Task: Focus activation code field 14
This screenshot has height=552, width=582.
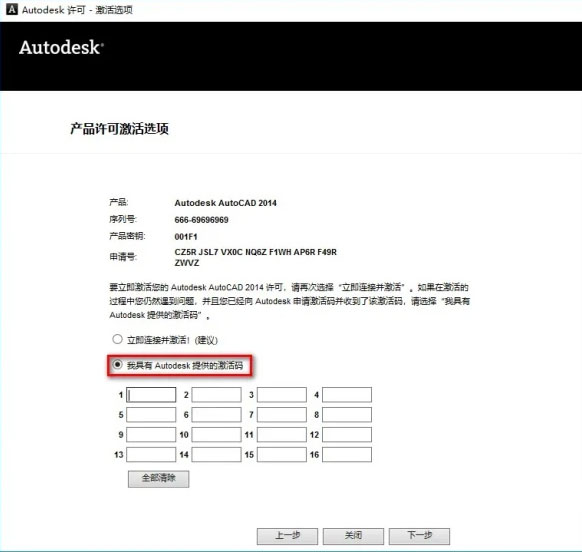Action: (x=216, y=455)
